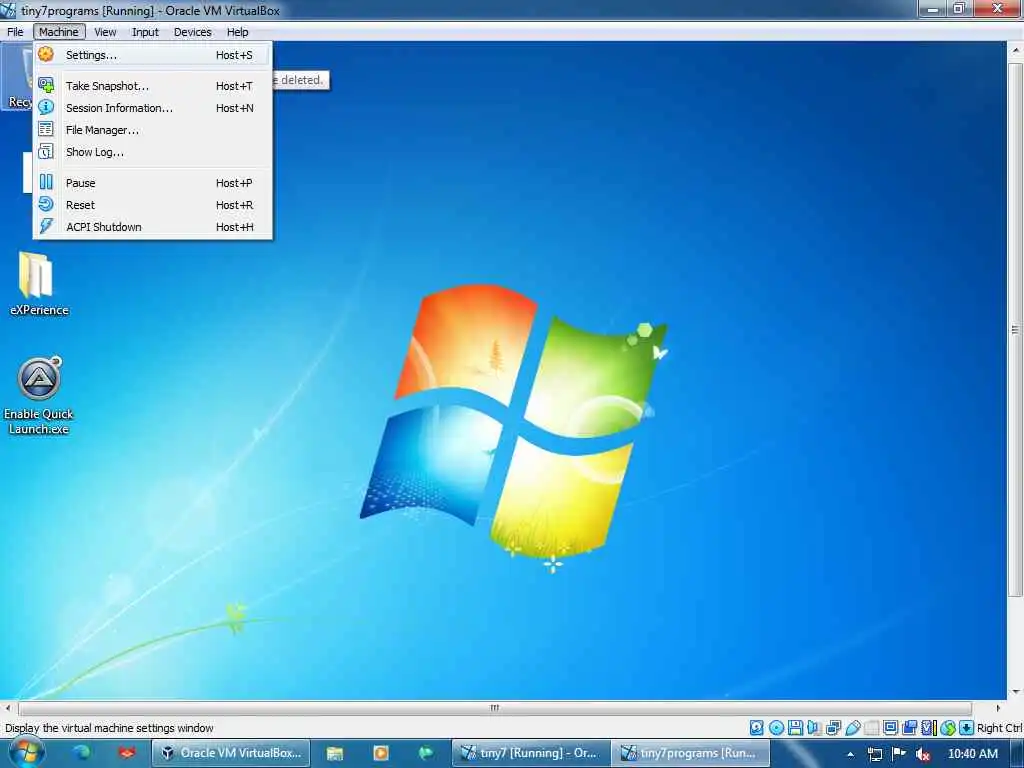The image size is (1024, 768).
Task: Open the Input menu
Action: click(145, 32)
